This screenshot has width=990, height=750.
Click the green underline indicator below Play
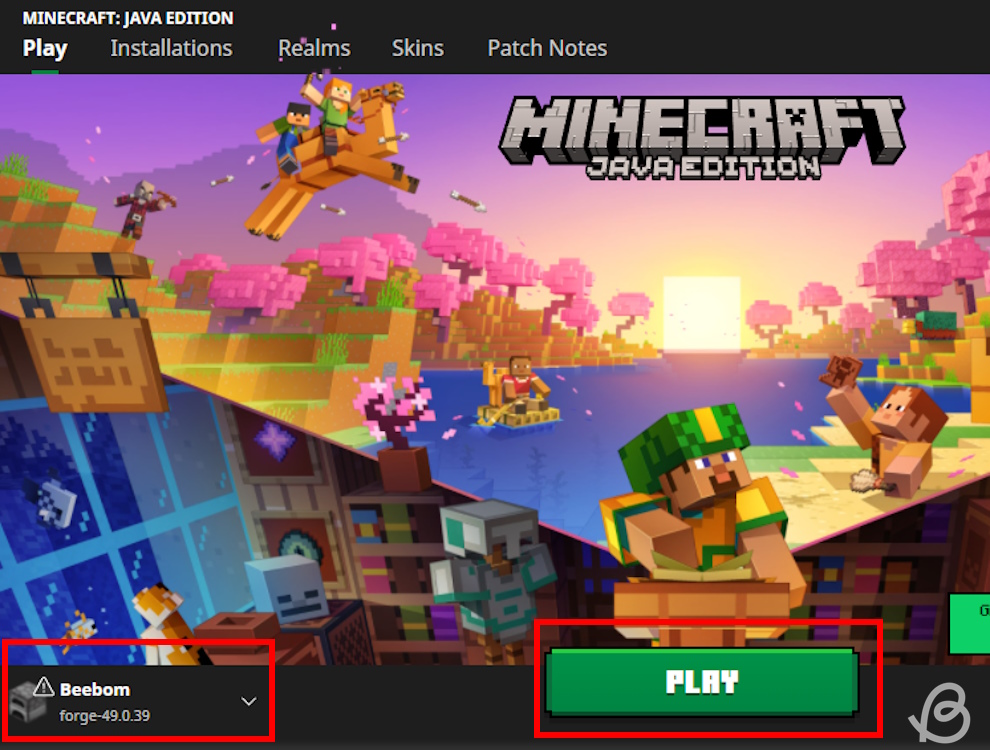44,70
